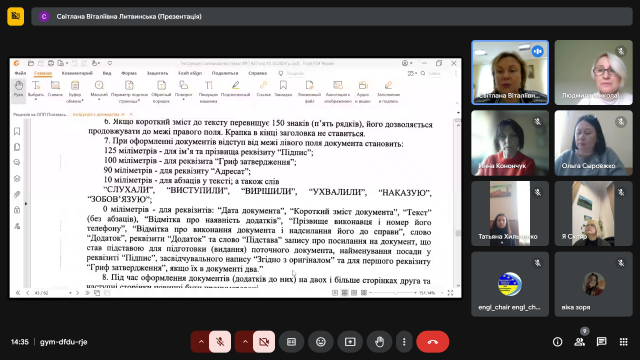The height and width of the screenshot is (360, 640).
Task: Select Ольга Сыровежко's video tile
Action: coord(593,143)
